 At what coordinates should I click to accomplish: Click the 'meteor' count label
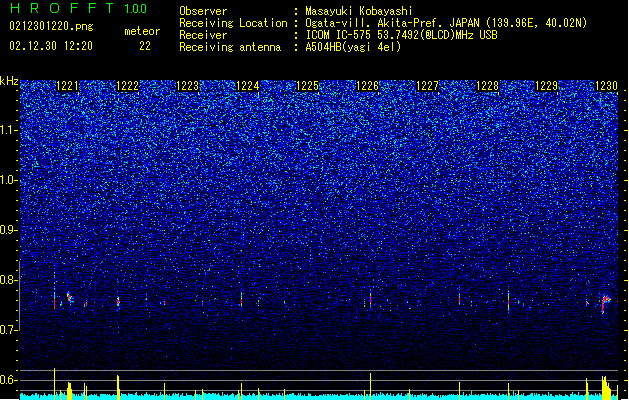click(142, 31)
